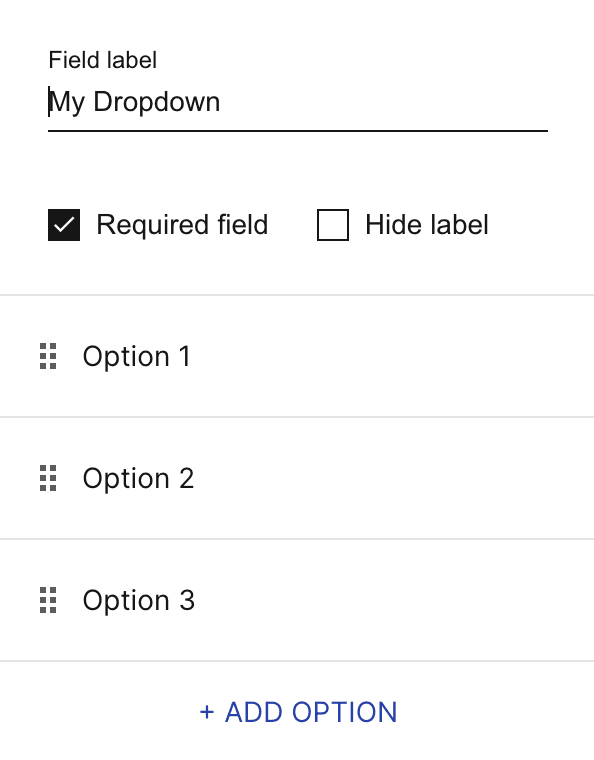594x760 pixels.
Task: Click the Field label caption
Action: tap(103, 60)
